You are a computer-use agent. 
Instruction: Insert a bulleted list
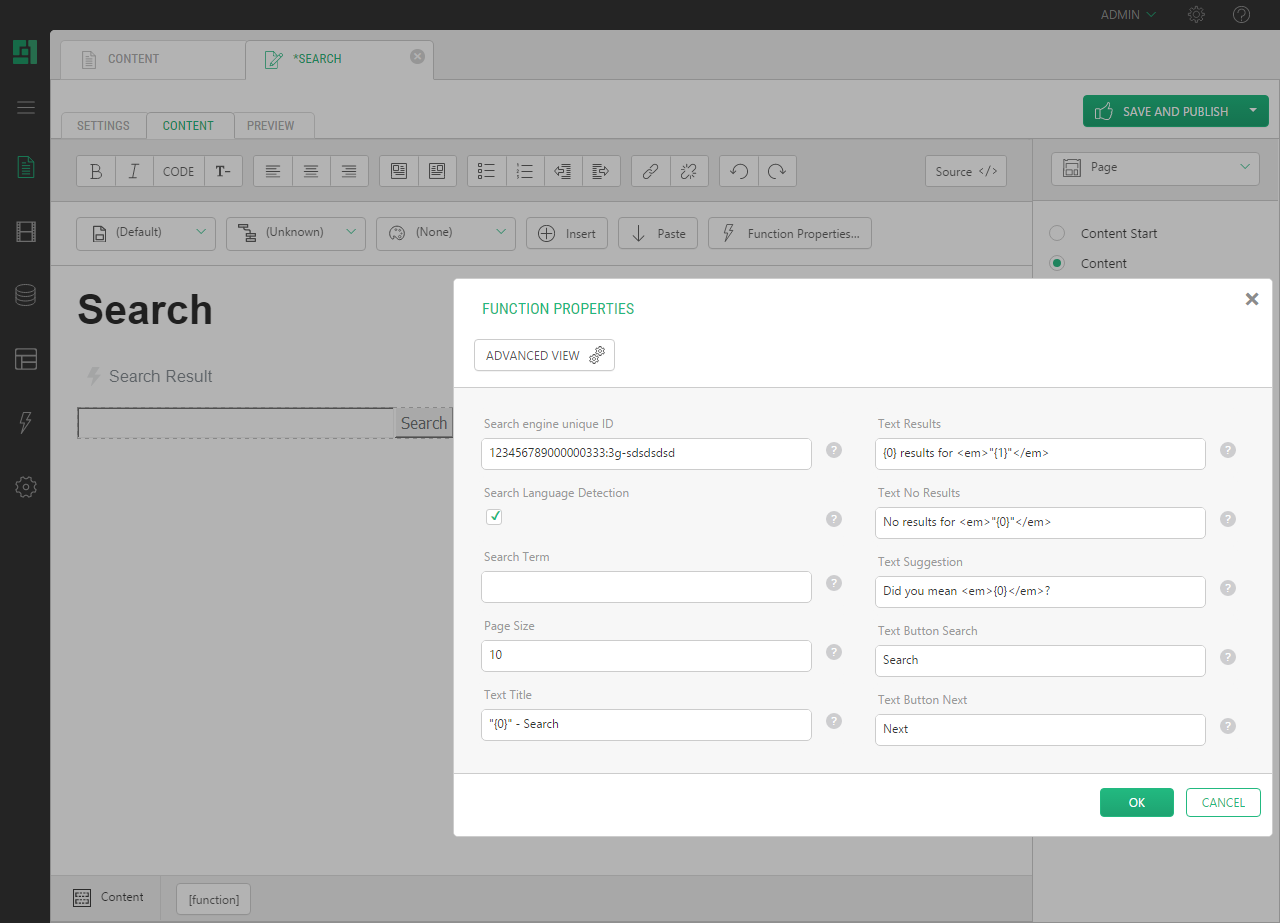point(487,171)
